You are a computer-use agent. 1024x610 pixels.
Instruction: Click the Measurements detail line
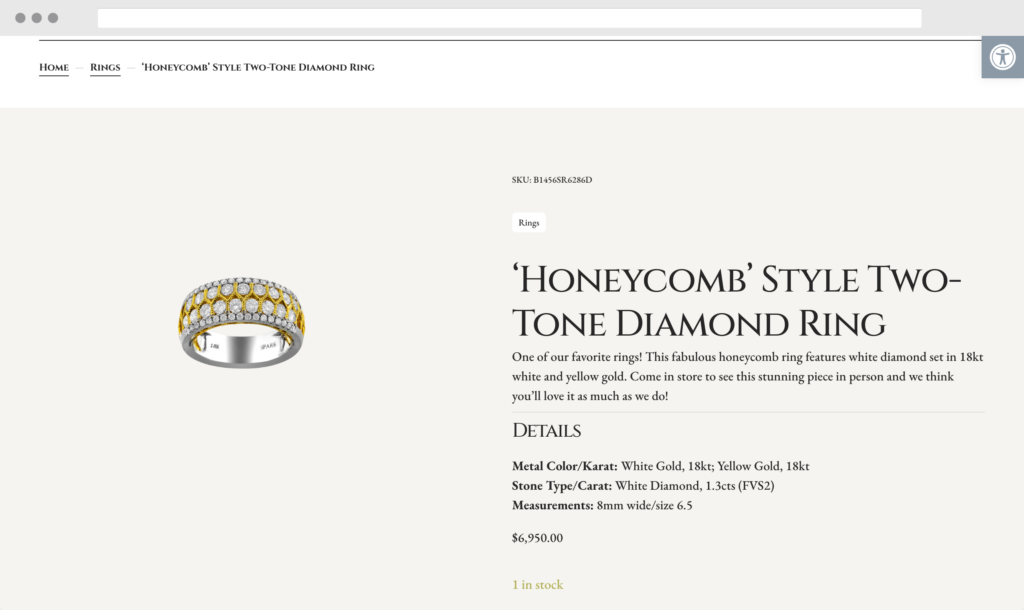tap(602, 506)
